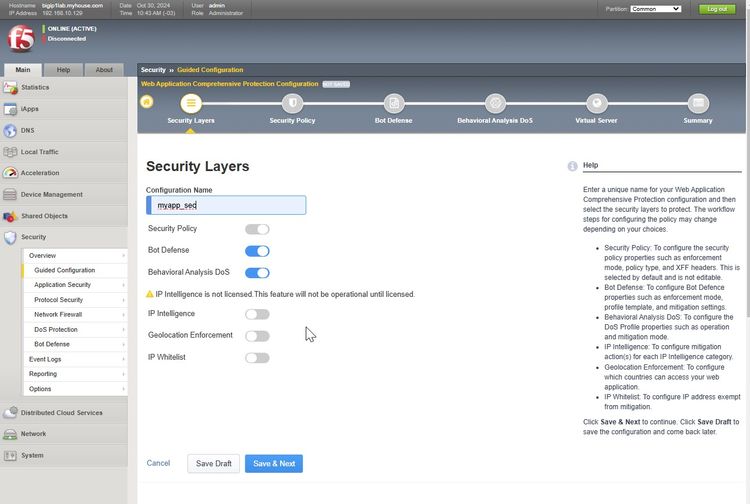Screen dimensions: 750x504
Task: Toggle the Security Policy switch
Action: [x=257, y=229]
